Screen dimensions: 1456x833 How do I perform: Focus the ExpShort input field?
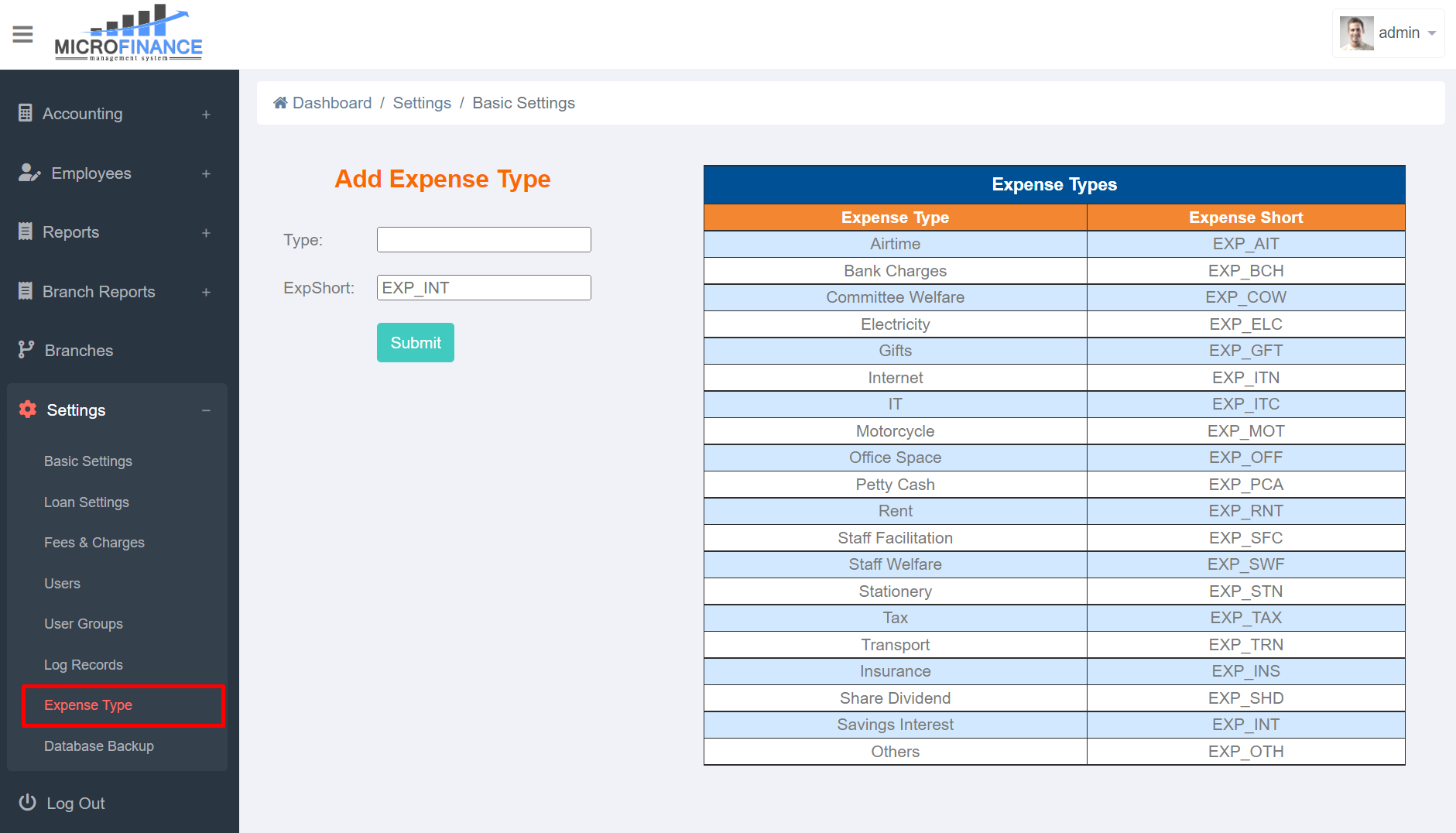[x=484, y=287]
